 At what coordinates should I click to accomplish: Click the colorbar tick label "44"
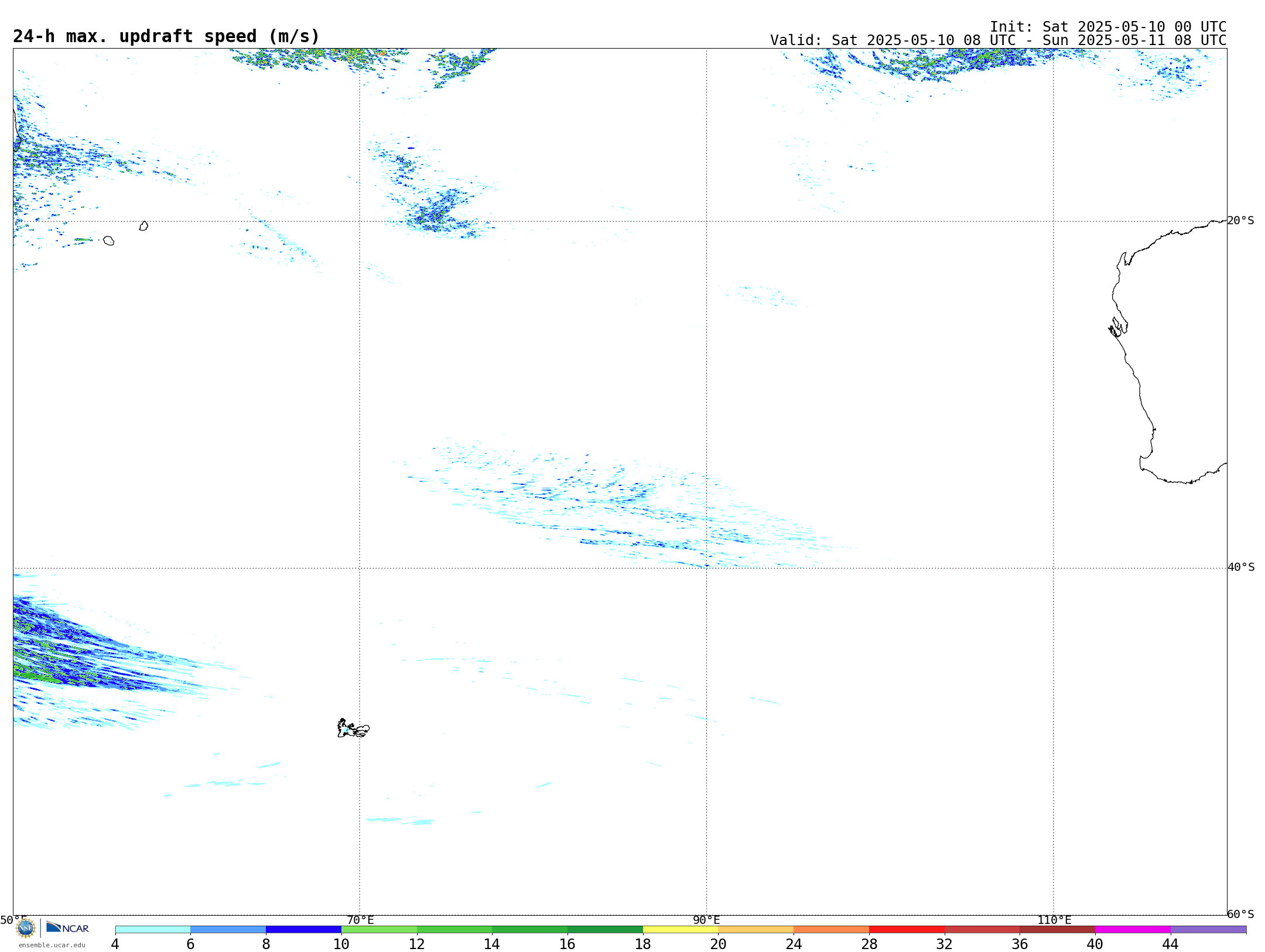tap(1171, 944)
